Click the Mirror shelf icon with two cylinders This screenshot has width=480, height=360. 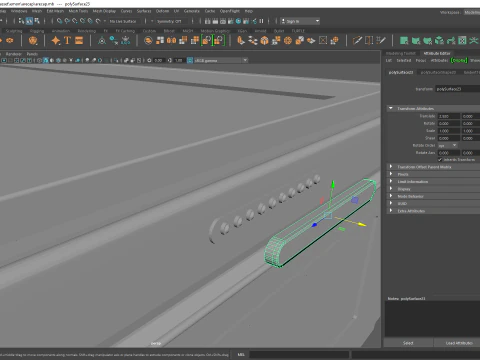[x=171, y=41]
